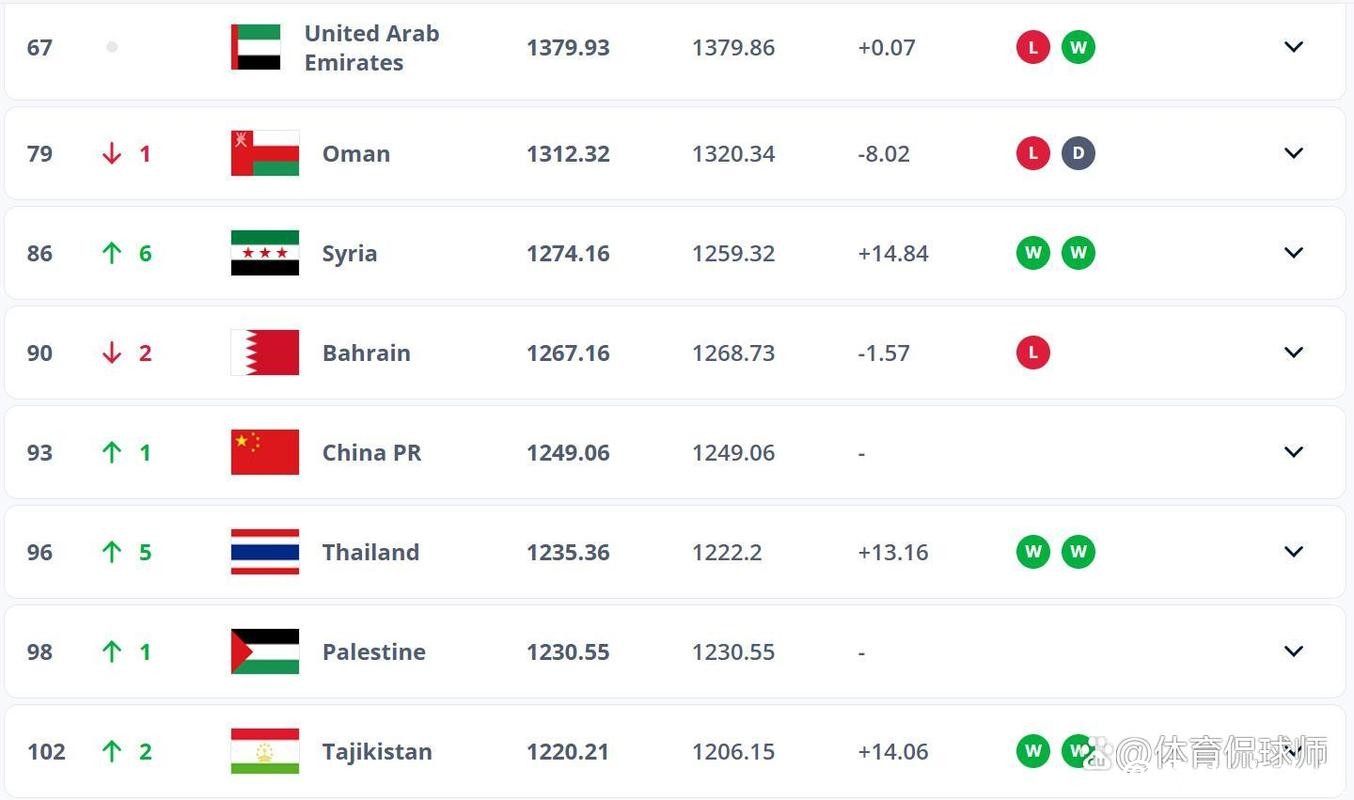The width and height of the screenshot is (1354, 800).
Task: Click Oman's grey D draw badge
Action: (x=1078, y=153)
